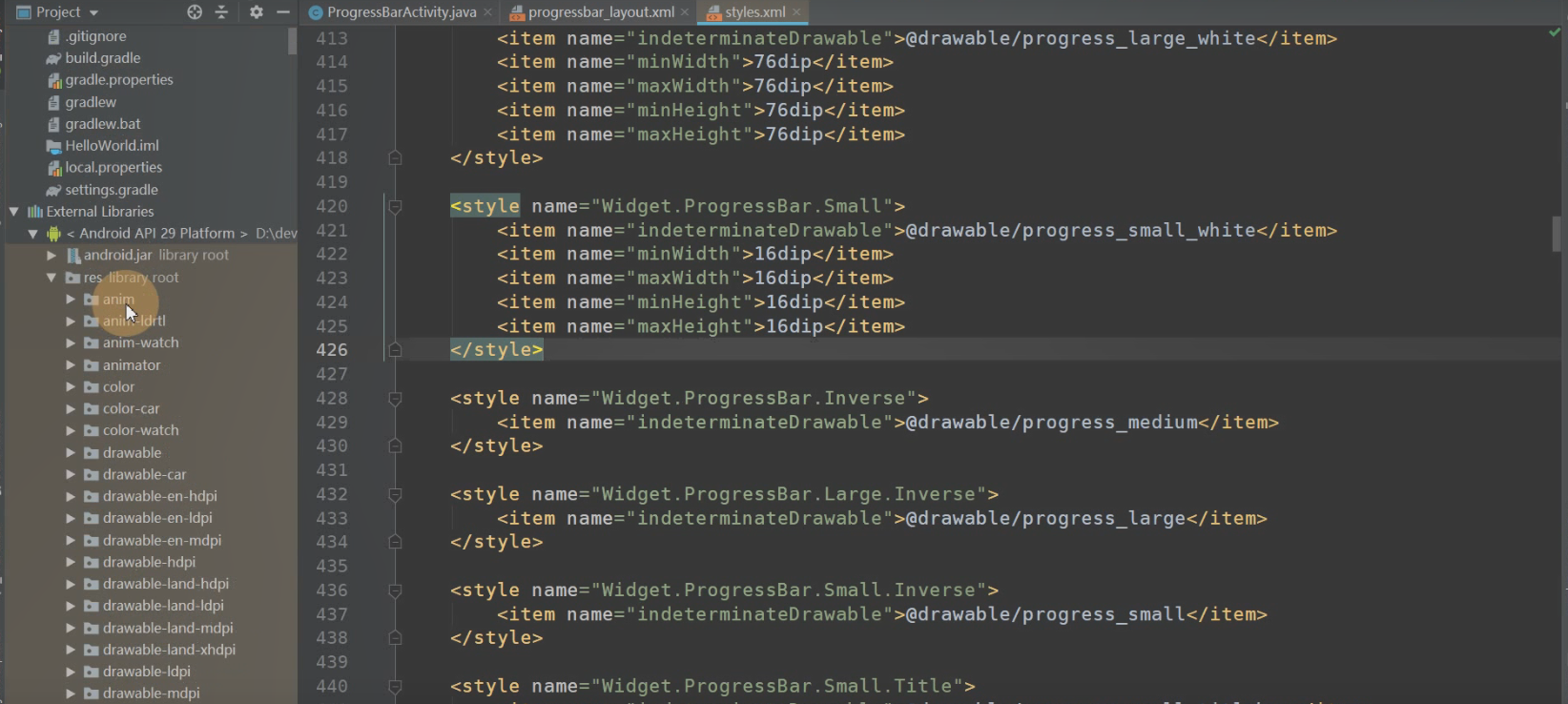Click drawable-land-ldpi folder icon

[92, 607]
